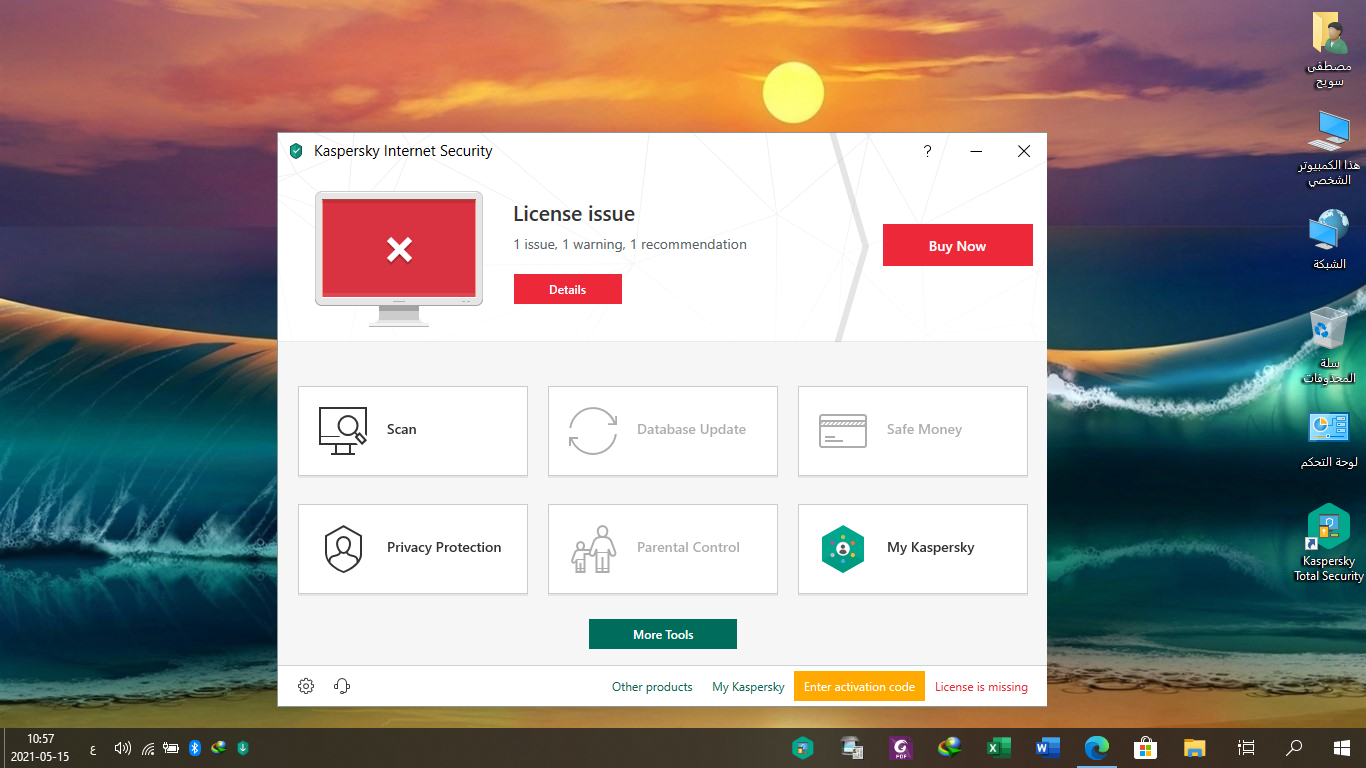Open Task View on the taskbar
1366x768 pixels.
click(1246, 747)
